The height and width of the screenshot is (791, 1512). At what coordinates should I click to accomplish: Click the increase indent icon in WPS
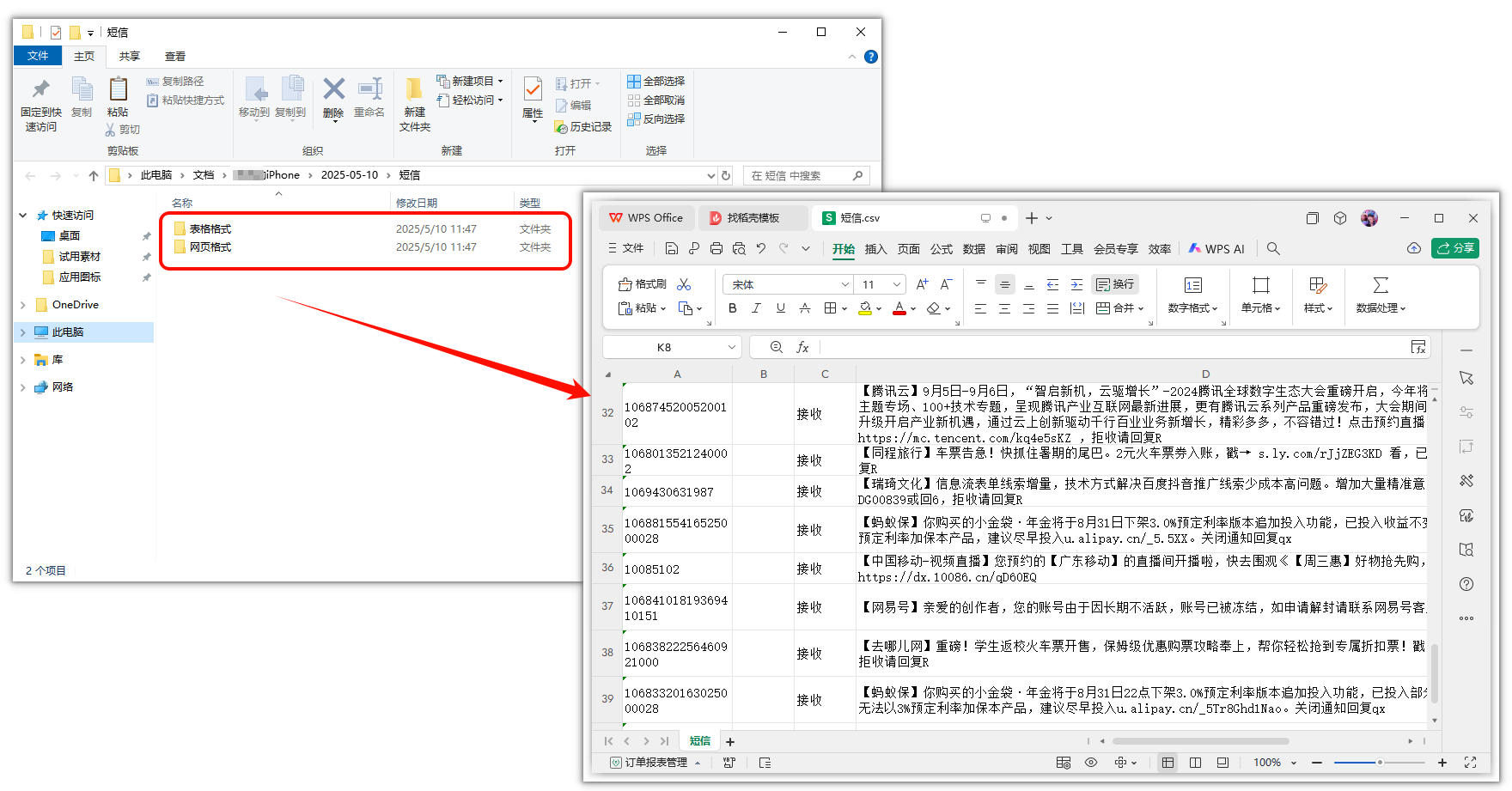(x=1076, y=284)
